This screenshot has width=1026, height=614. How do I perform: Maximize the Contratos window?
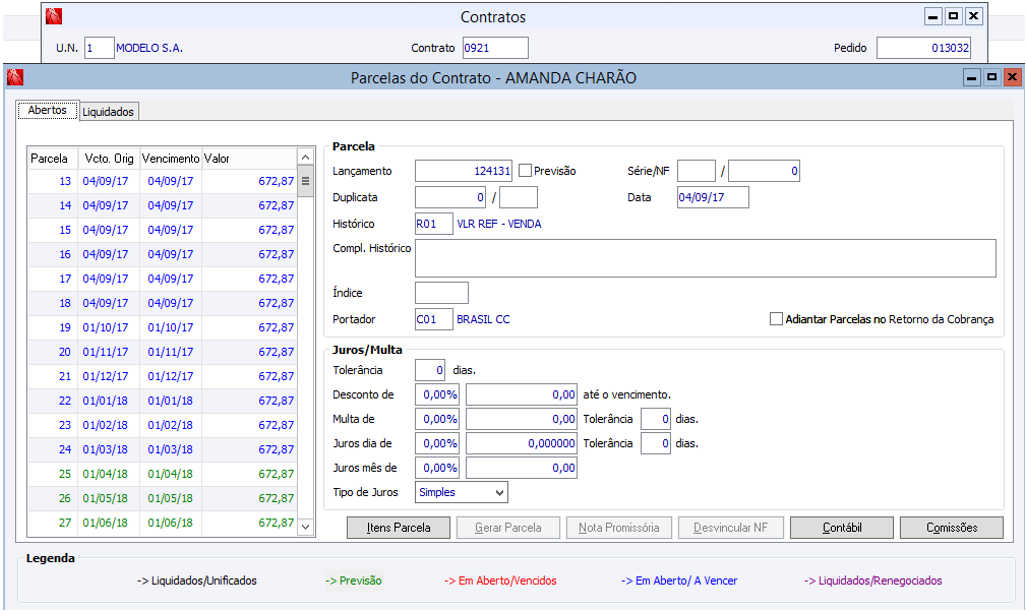[x=953, y=17]
